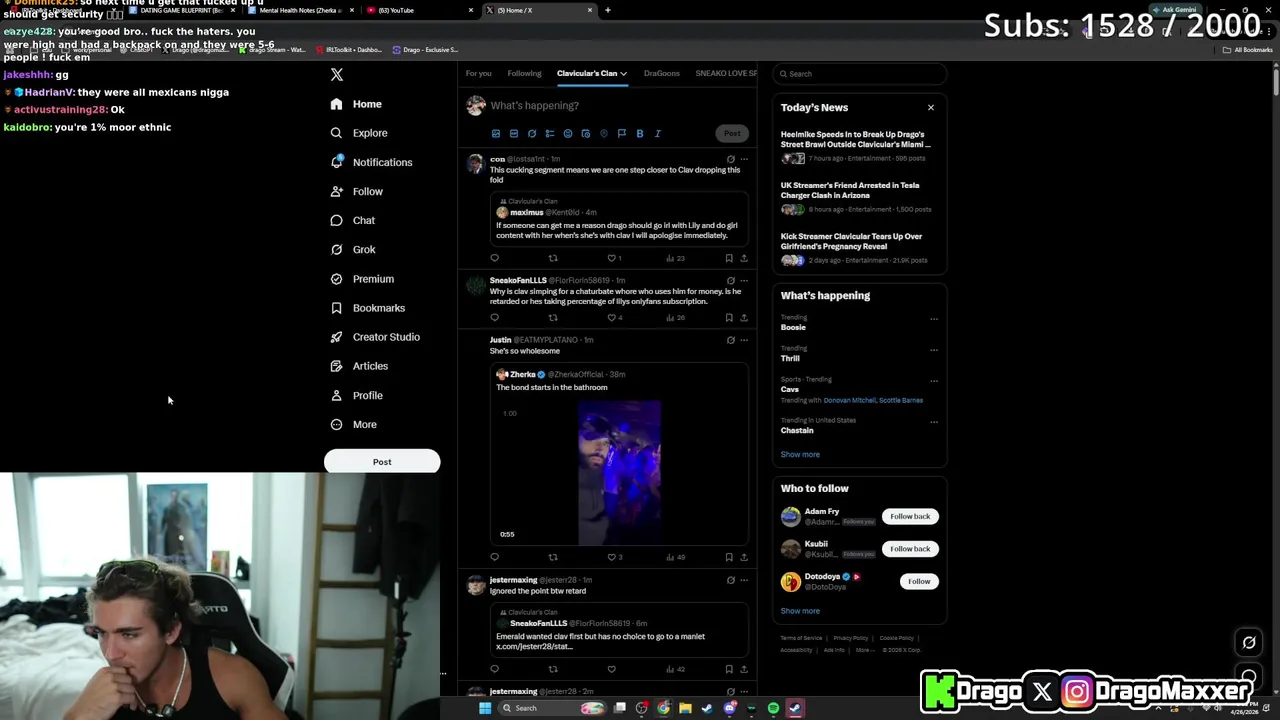Open Creator Studio in the sidebar
1280x720 pixels.
coord(375,337)
